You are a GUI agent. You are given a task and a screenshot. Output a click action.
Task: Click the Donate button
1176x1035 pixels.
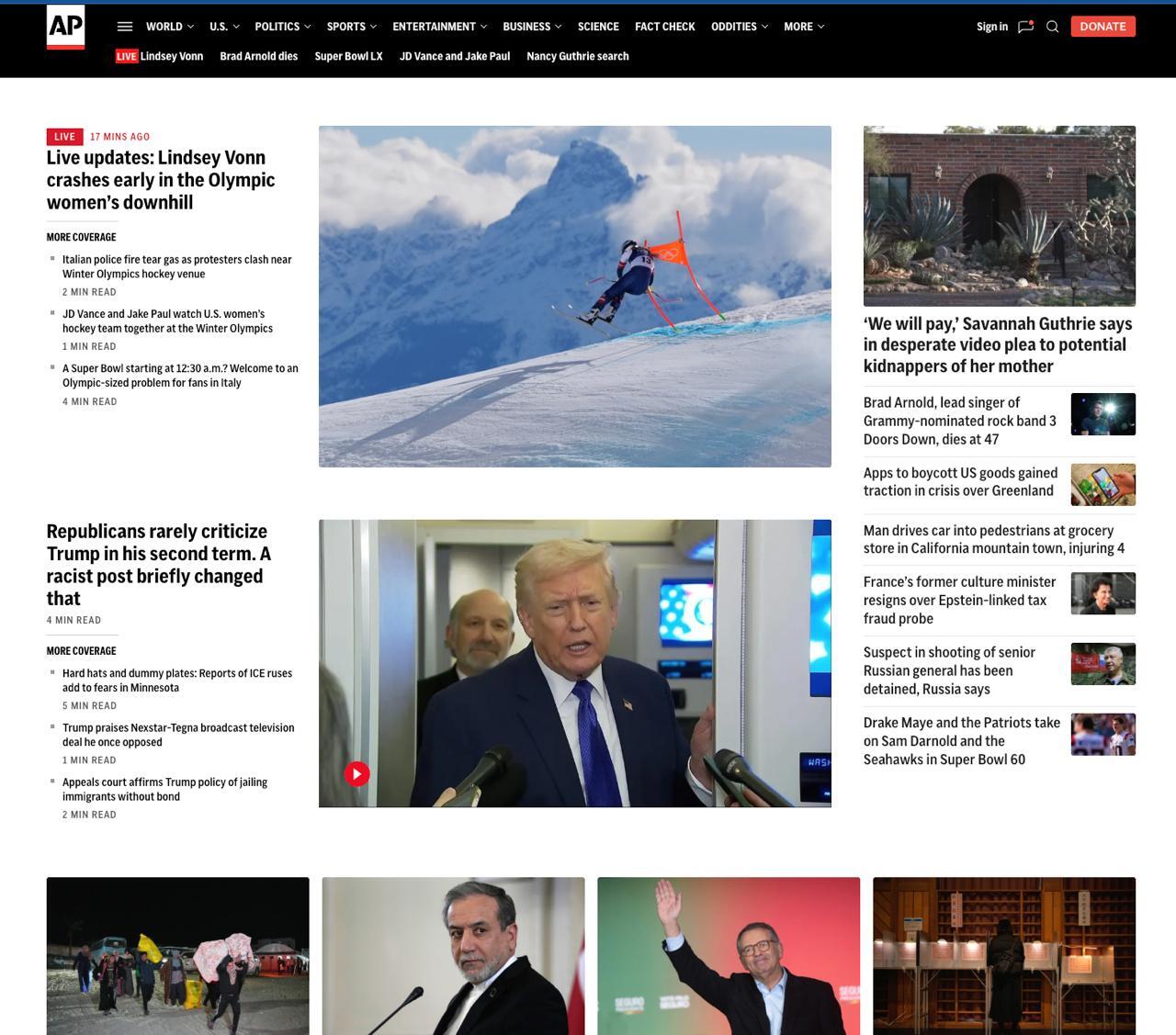point(1102,27)
